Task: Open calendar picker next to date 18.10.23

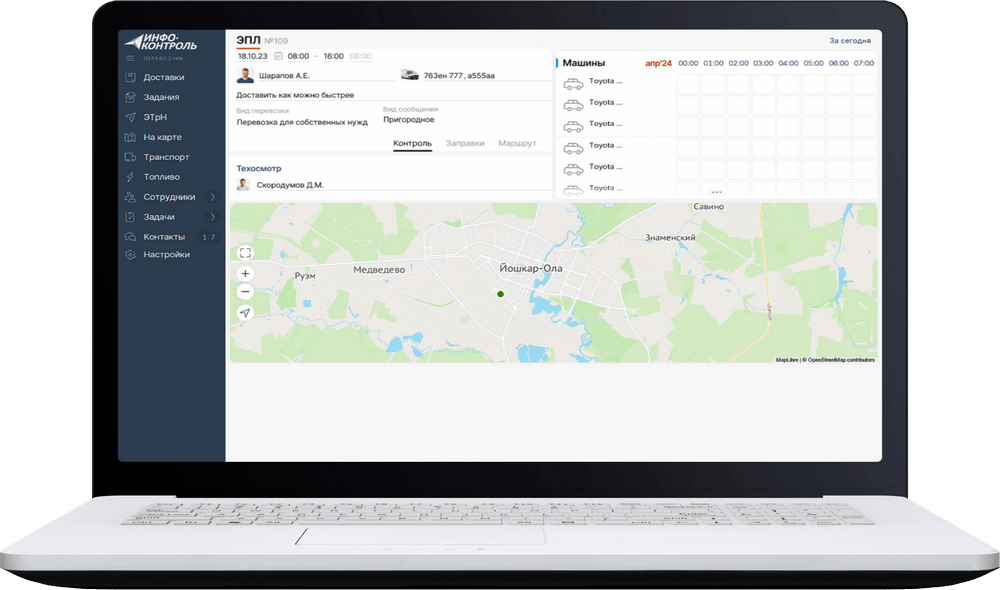Action: pyautogui.click(x=278, y=57)
